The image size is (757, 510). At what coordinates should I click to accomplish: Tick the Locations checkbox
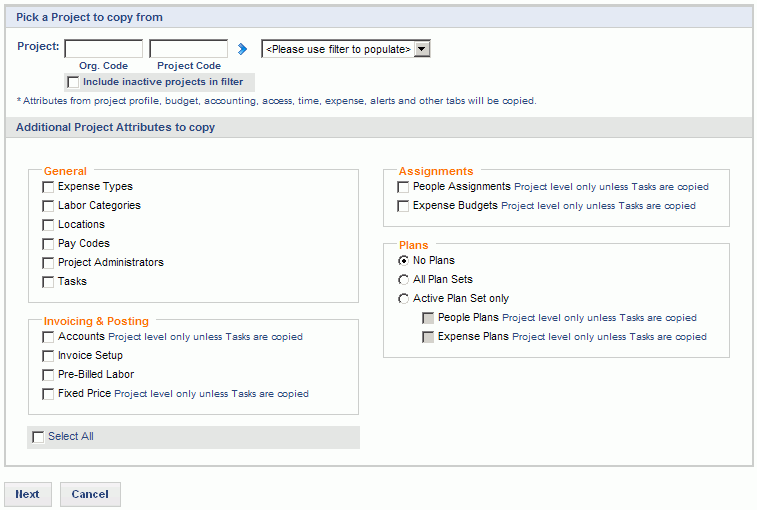[x=48, y=225]
